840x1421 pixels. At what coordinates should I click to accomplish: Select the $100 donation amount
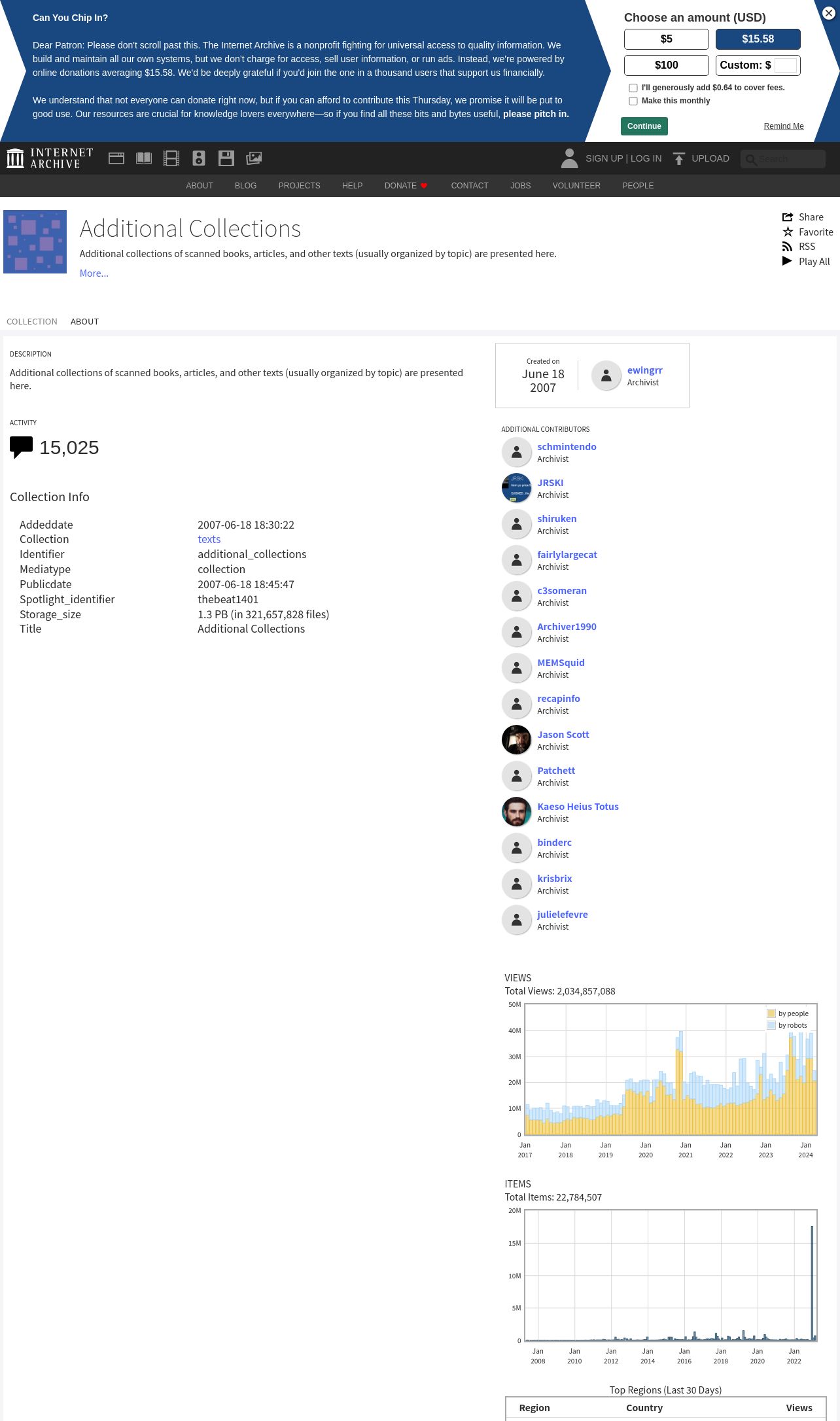tap(667, 65)
